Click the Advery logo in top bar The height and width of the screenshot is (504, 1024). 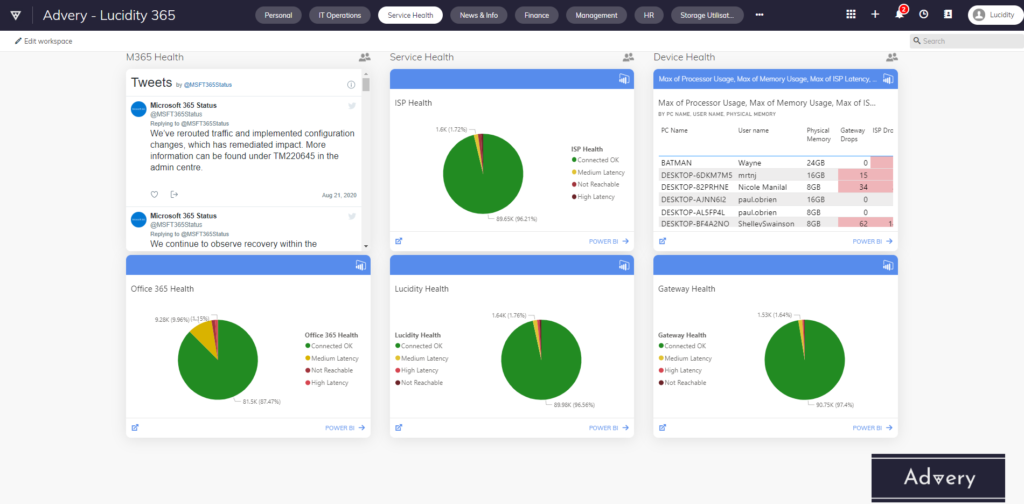[16, 15]
